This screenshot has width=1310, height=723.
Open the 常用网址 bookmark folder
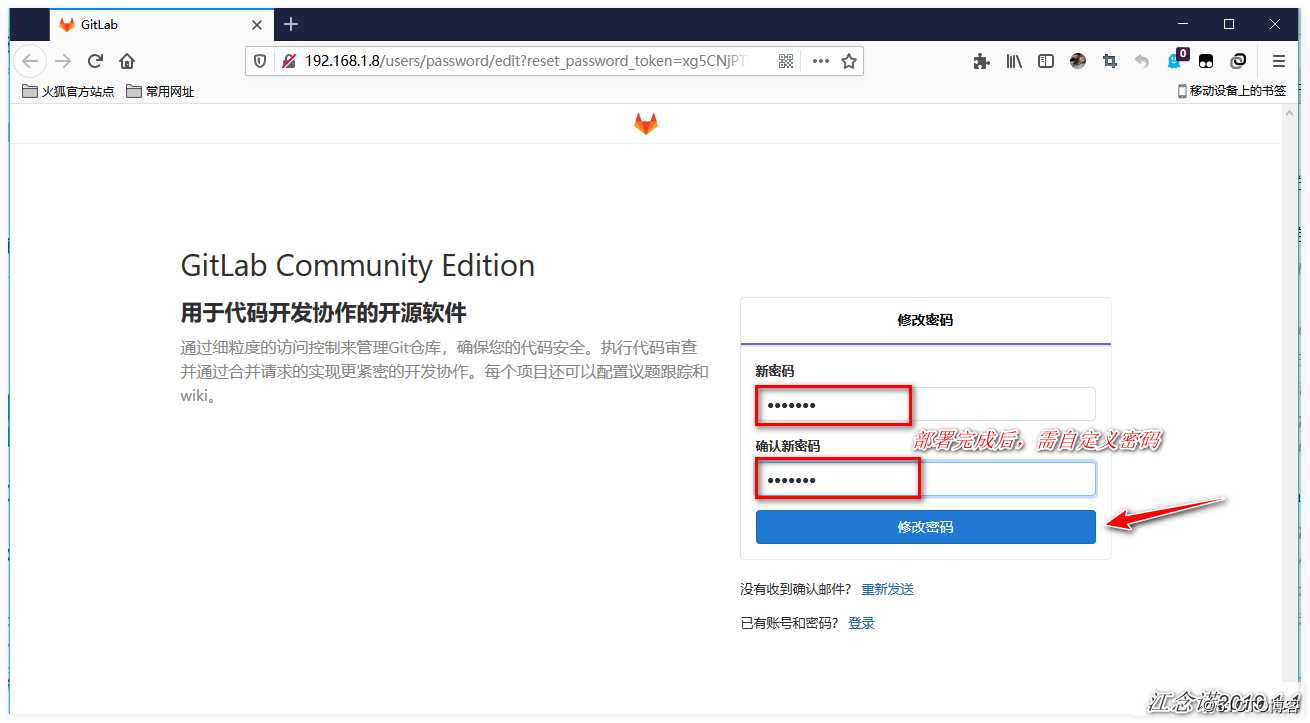point(161,91)
